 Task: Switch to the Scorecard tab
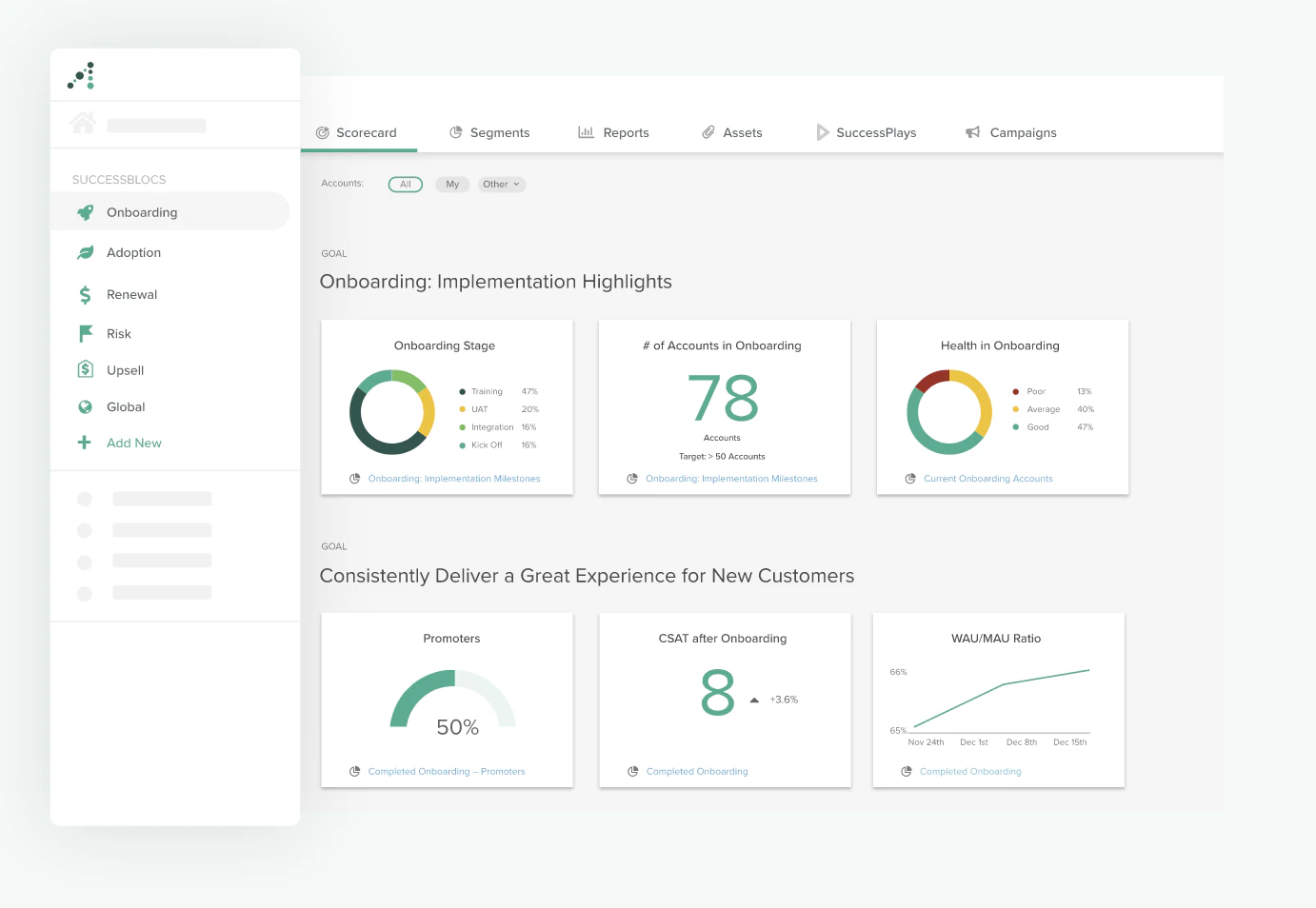tap(358, 133)
